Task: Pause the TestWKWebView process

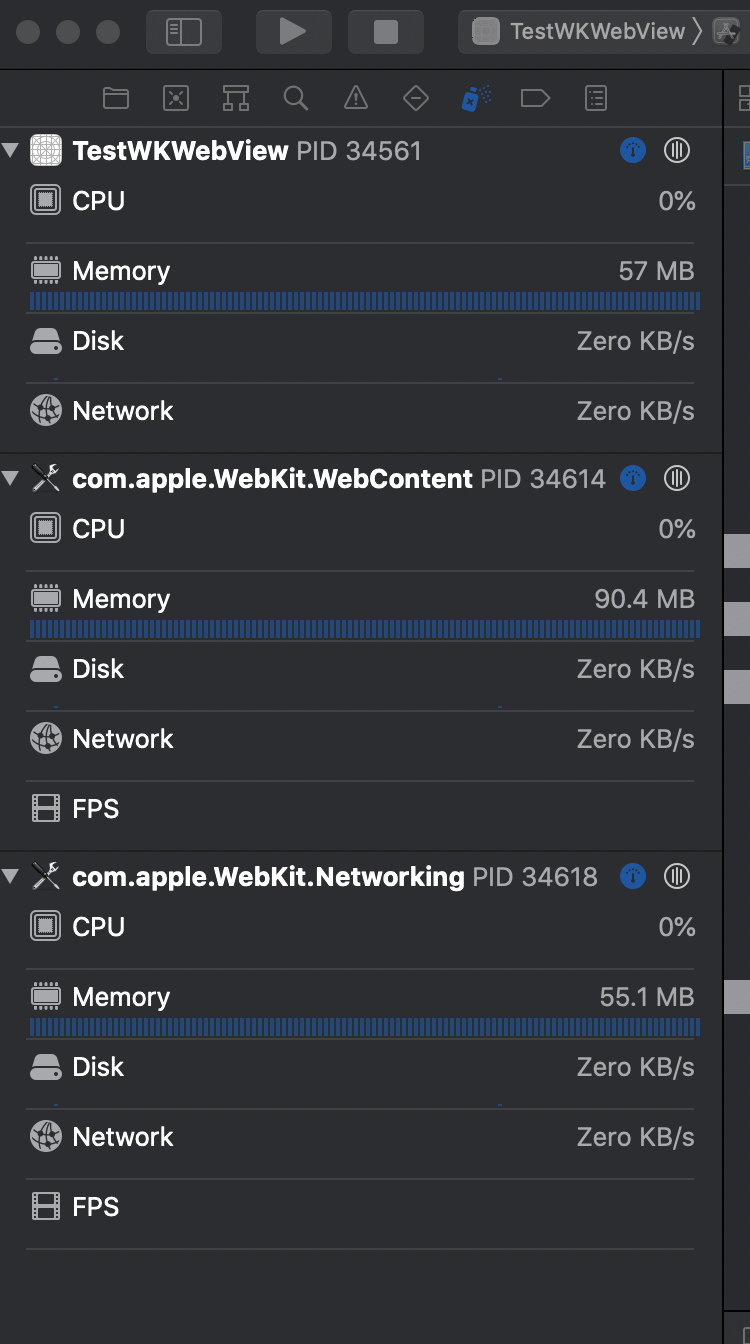Action: tap(677, 151)
